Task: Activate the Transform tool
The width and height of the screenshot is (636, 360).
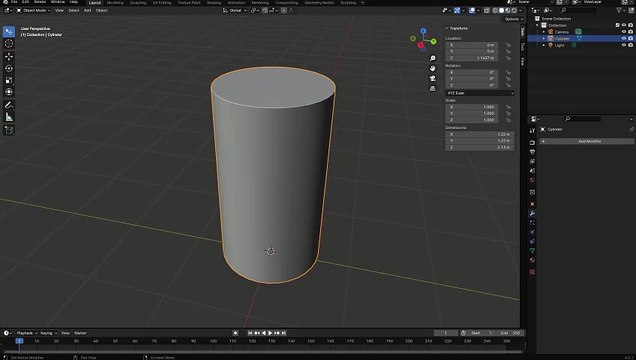Action: 9,92
